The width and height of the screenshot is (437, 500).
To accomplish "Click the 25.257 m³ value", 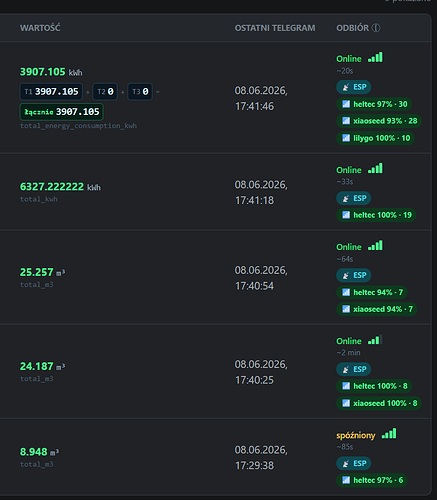I will pos(43,272).
